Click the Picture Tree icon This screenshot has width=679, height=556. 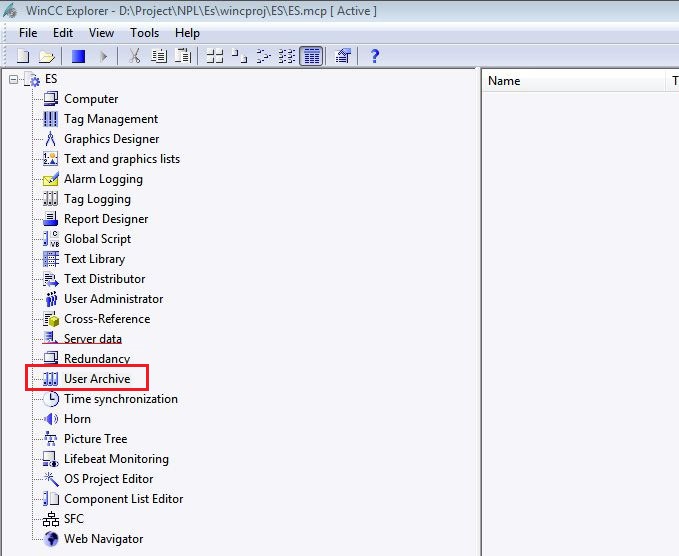click(x=51, y=439)
